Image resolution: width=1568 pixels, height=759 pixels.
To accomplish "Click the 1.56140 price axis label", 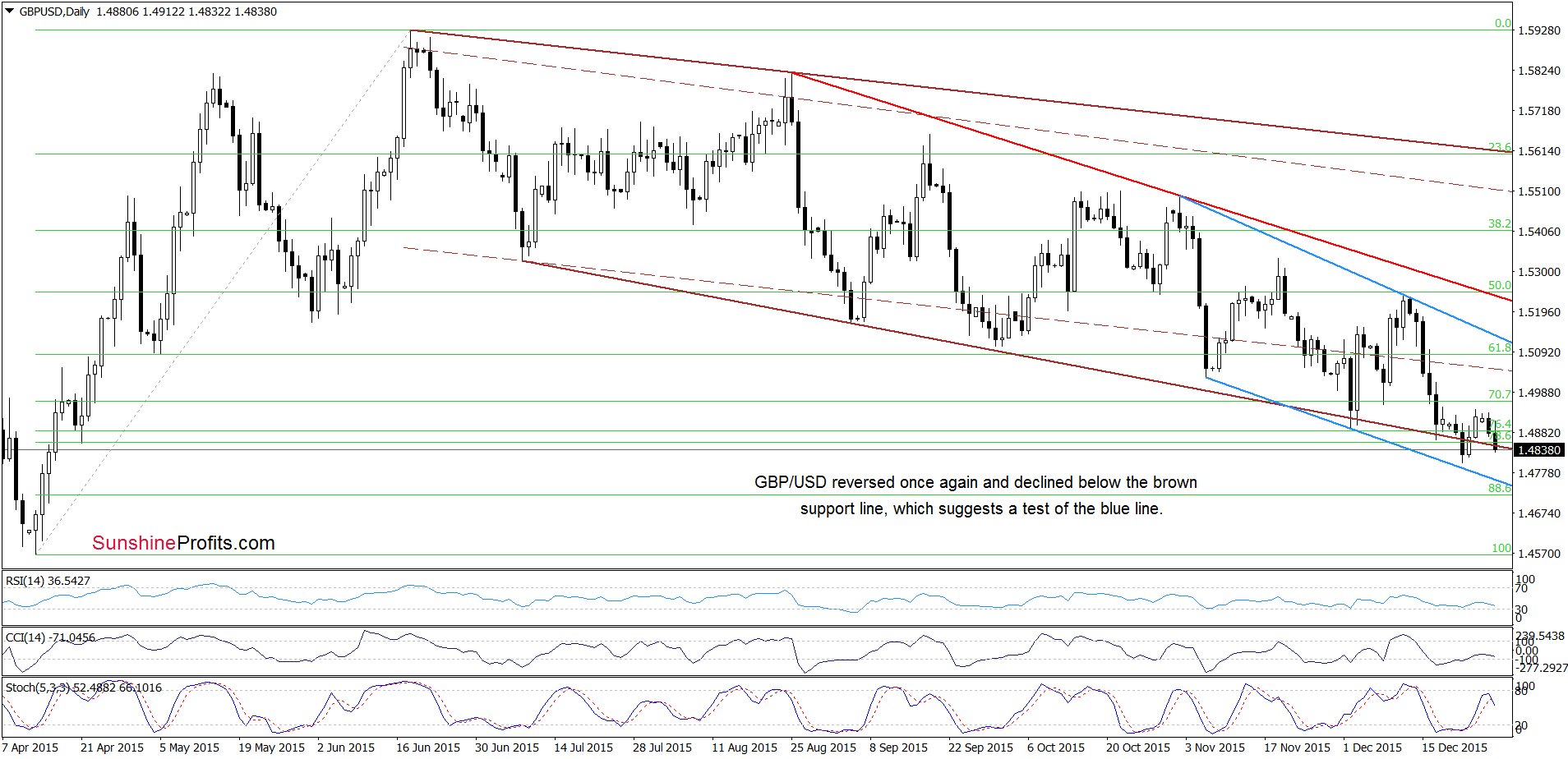I will pyautogui.click(x=1538, y=151).
